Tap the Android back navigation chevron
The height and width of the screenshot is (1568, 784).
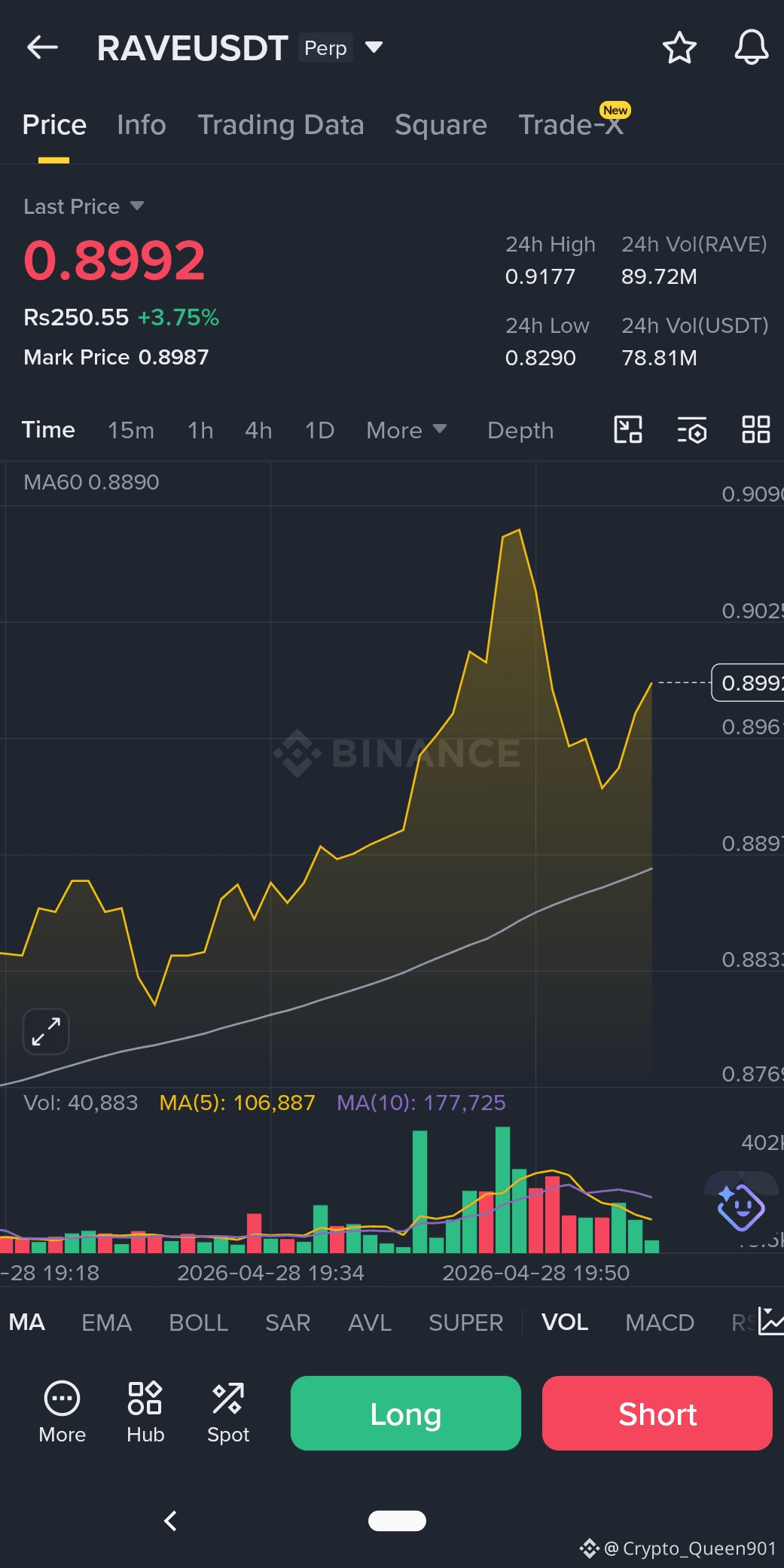pos(171,1521)
